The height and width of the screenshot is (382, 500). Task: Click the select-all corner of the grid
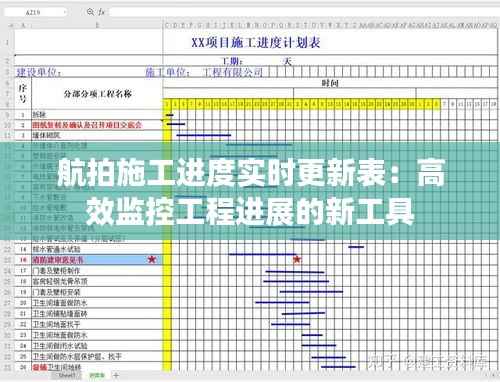[10, 25]
